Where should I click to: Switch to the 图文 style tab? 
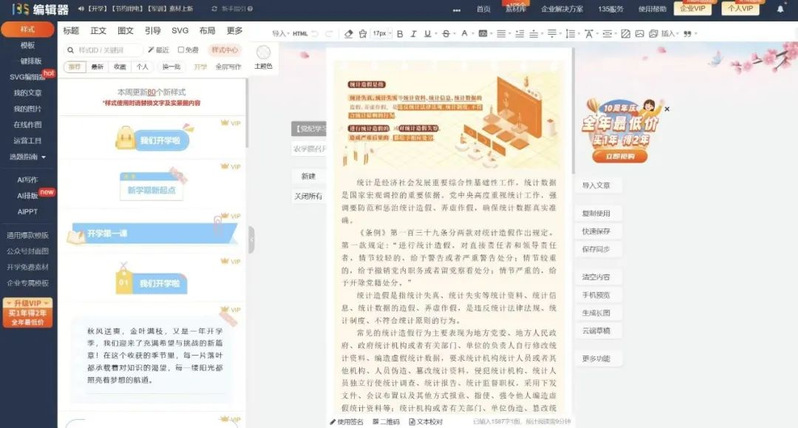[125, 31]
